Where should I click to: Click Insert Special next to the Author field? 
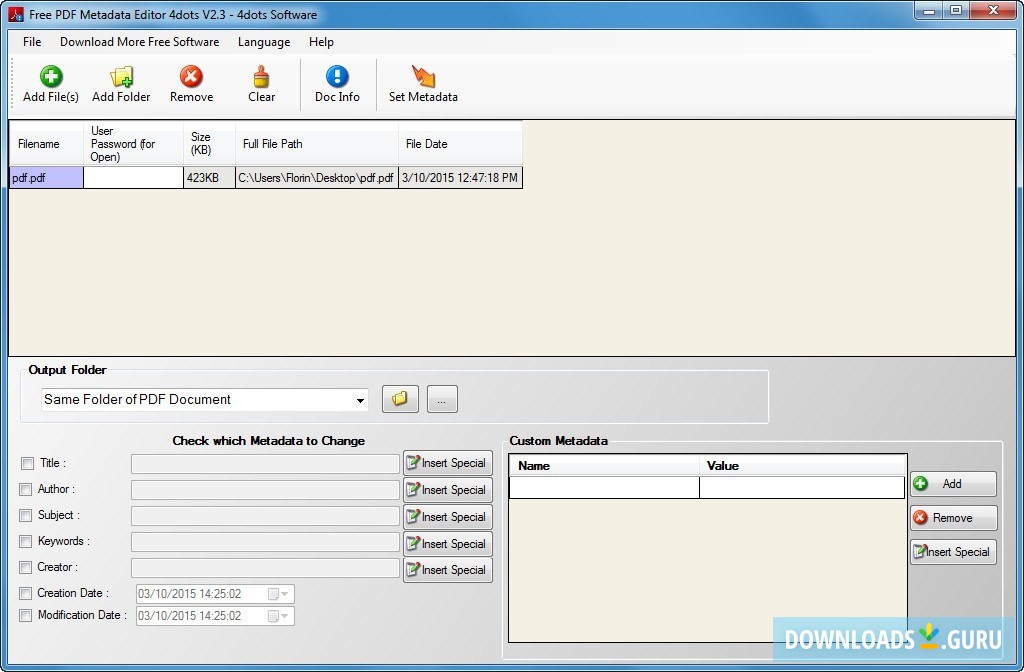[x=448, y=490]
